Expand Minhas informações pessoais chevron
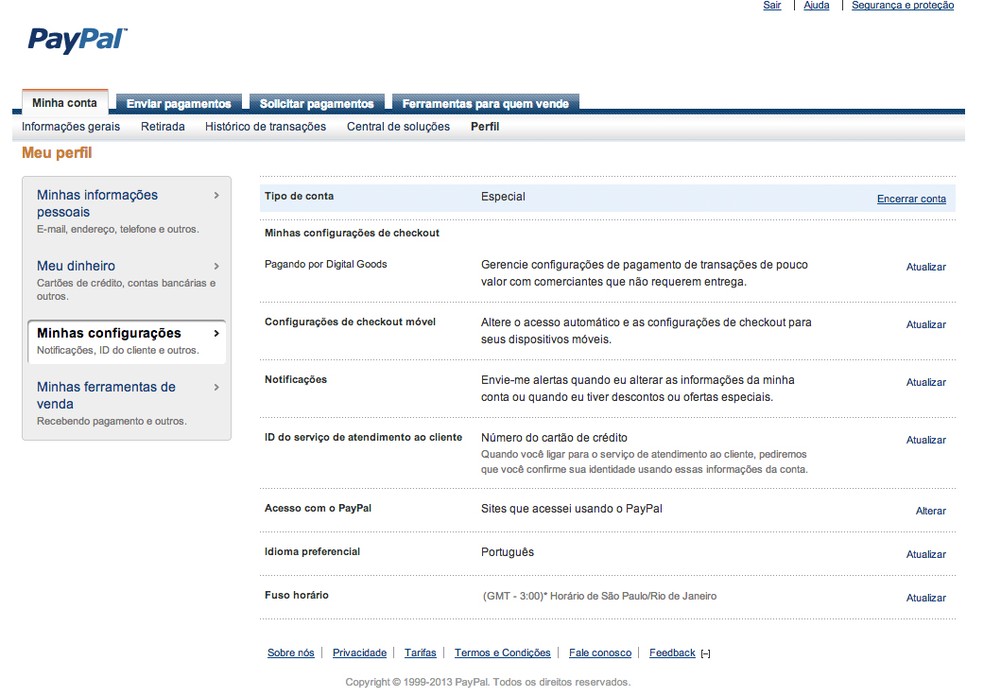This screenshot has height=696, width=984. [217, 195]
